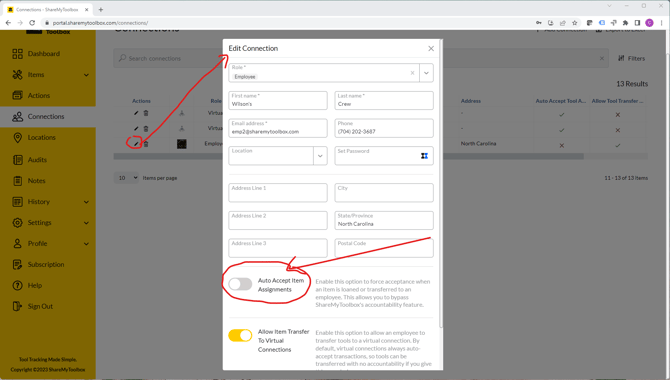
Task: Click the Phone number field
Action: pos(384,128)
